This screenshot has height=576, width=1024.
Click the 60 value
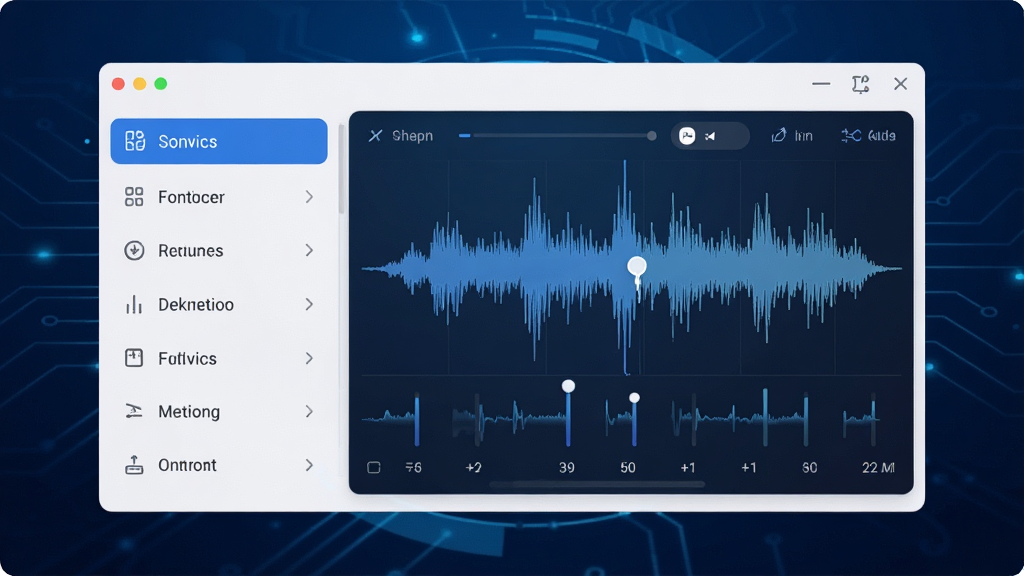[809, 468]
